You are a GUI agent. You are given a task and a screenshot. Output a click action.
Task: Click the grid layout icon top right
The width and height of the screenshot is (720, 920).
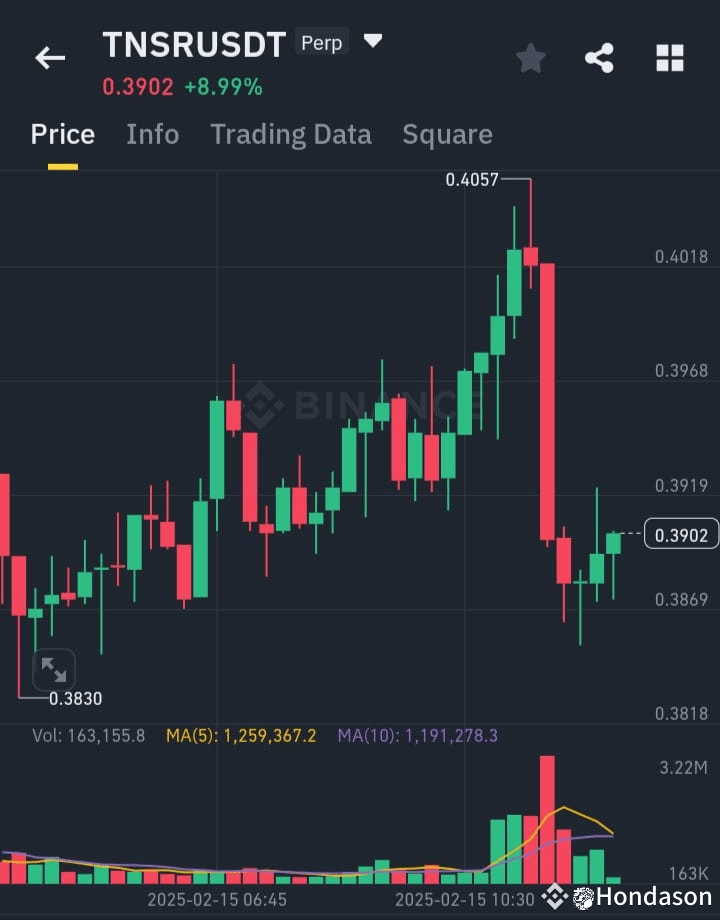(x=668, y=57)
